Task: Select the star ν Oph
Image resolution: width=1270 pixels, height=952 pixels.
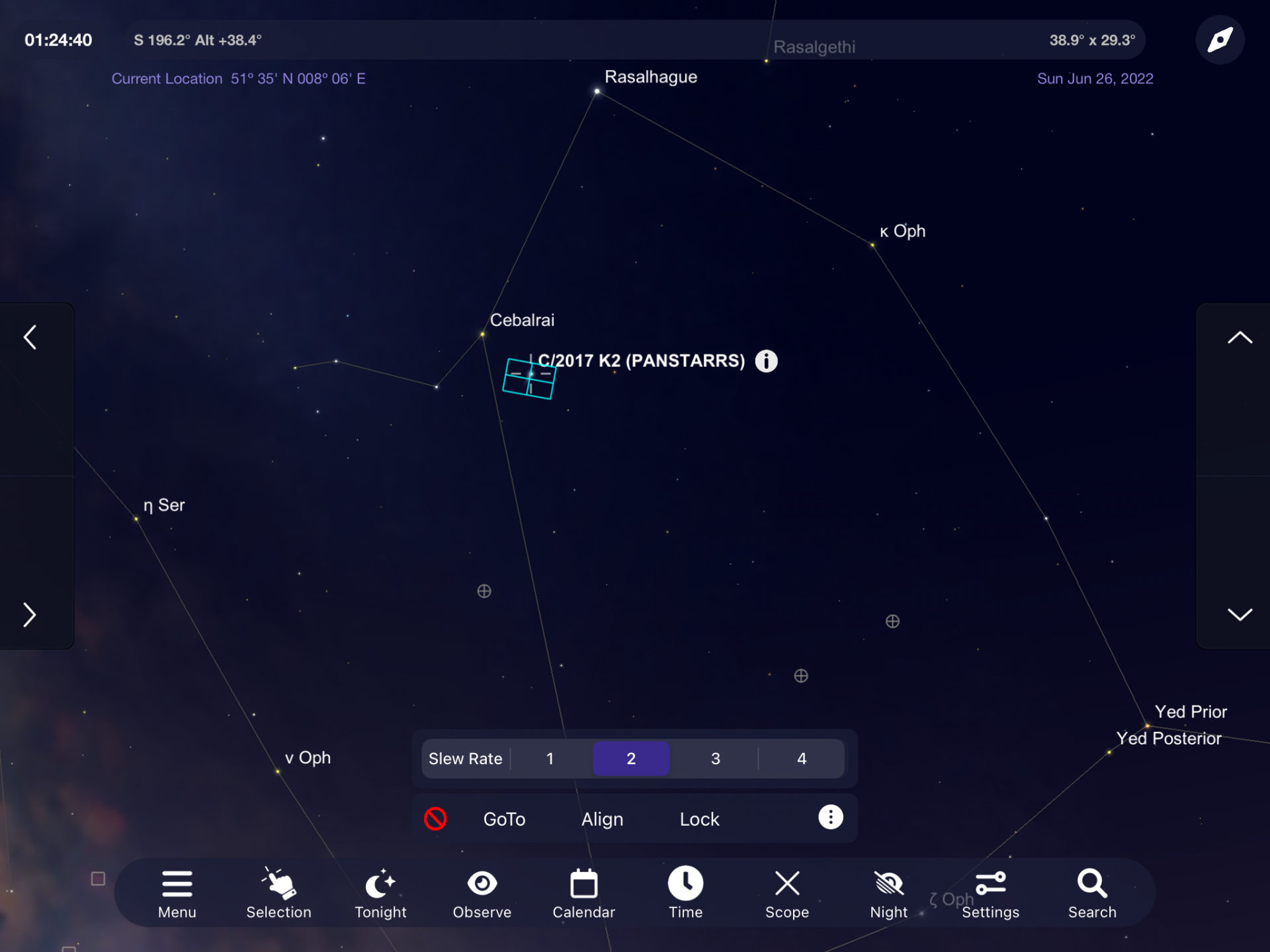Action: pyautogui.click(x=278, y=771)
